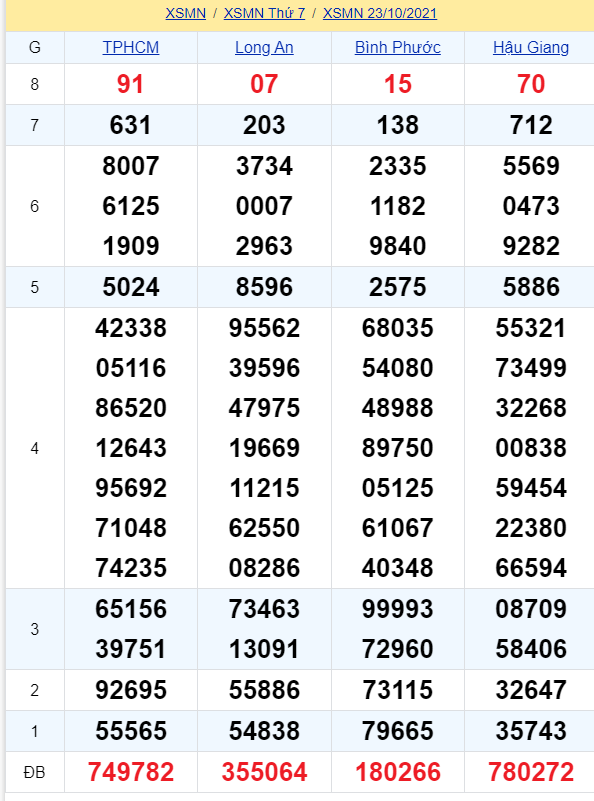Open the XSMN breadcrumb link
This screenshot has height=801, width=594.
coord(185,13)
